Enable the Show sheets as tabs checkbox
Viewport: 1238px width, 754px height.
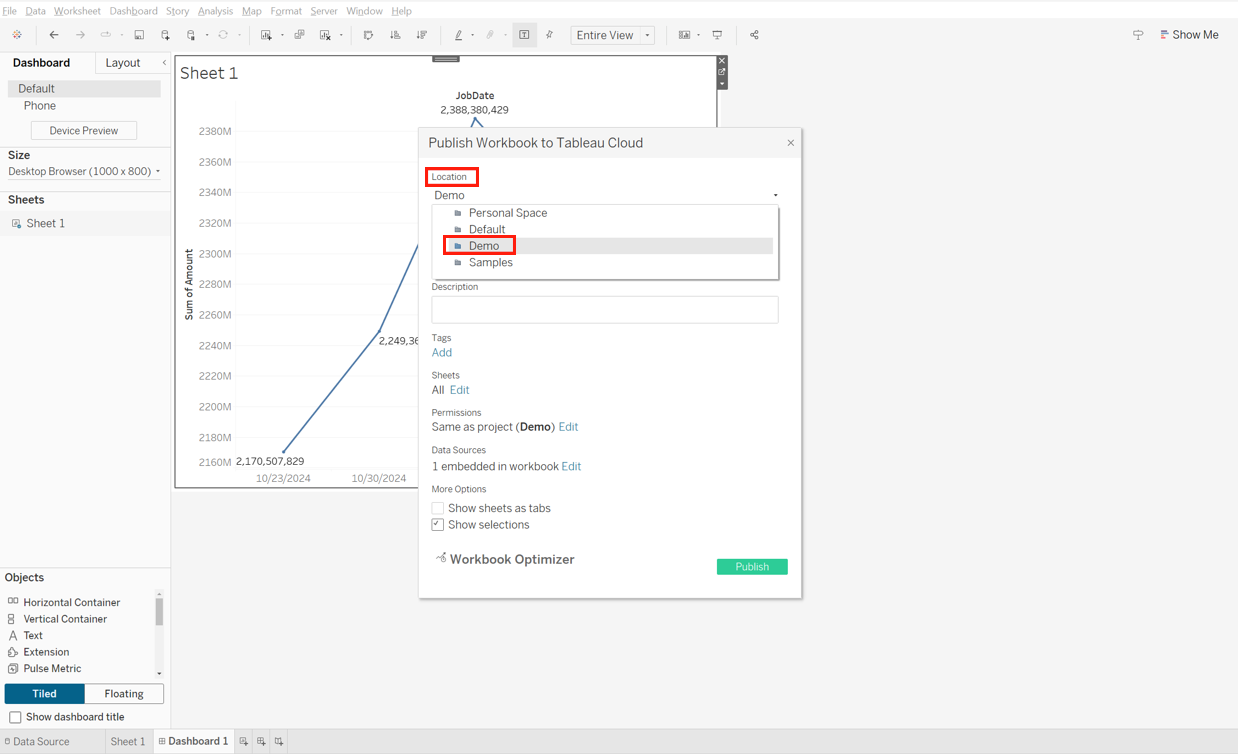(437, 508)
